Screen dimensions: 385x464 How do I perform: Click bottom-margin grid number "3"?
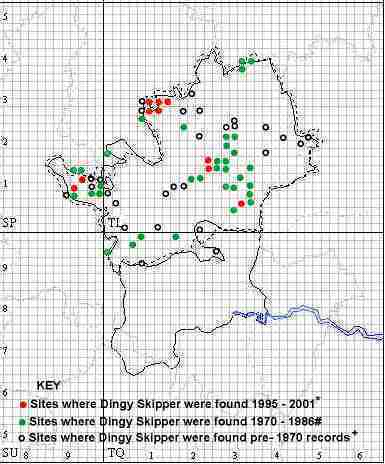point(235,455)
